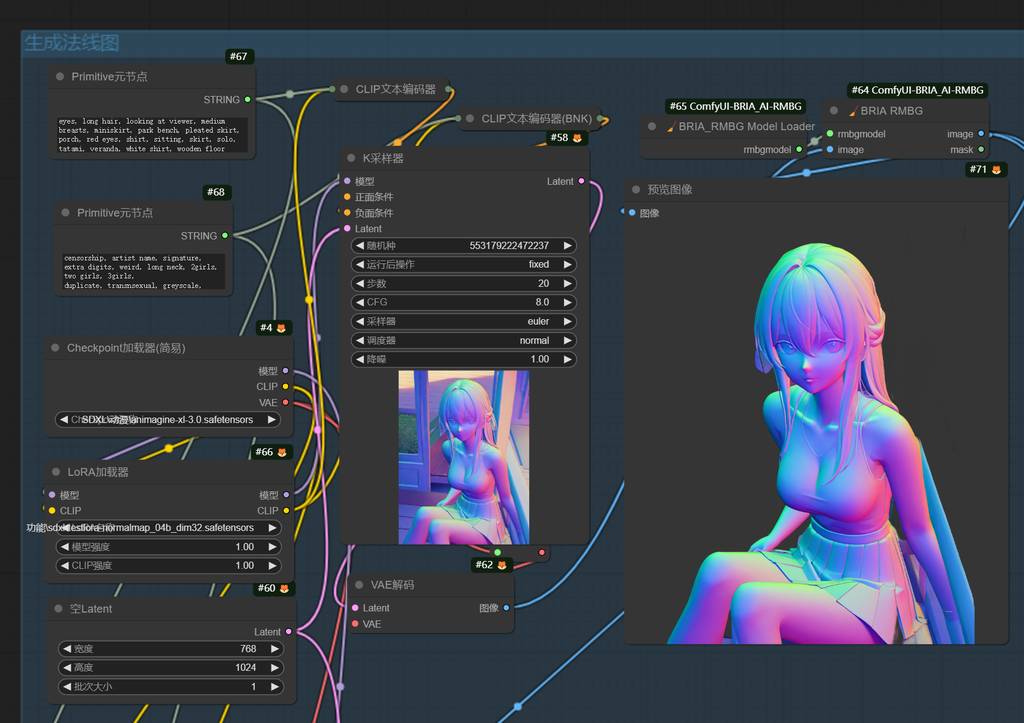This screenshot has height=723, width=1024.
Task: Toggle collapse on the VAE解码 node
Action: point(359,584)
